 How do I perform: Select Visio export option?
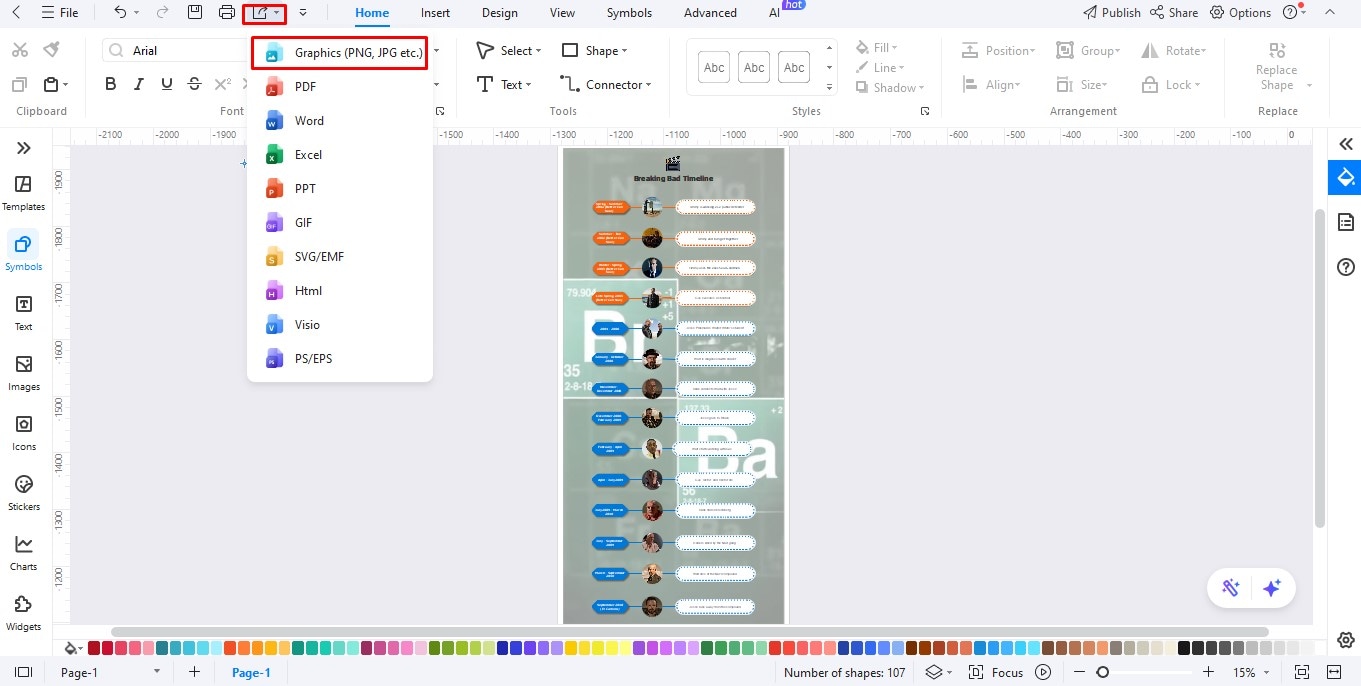pos(340,325)
